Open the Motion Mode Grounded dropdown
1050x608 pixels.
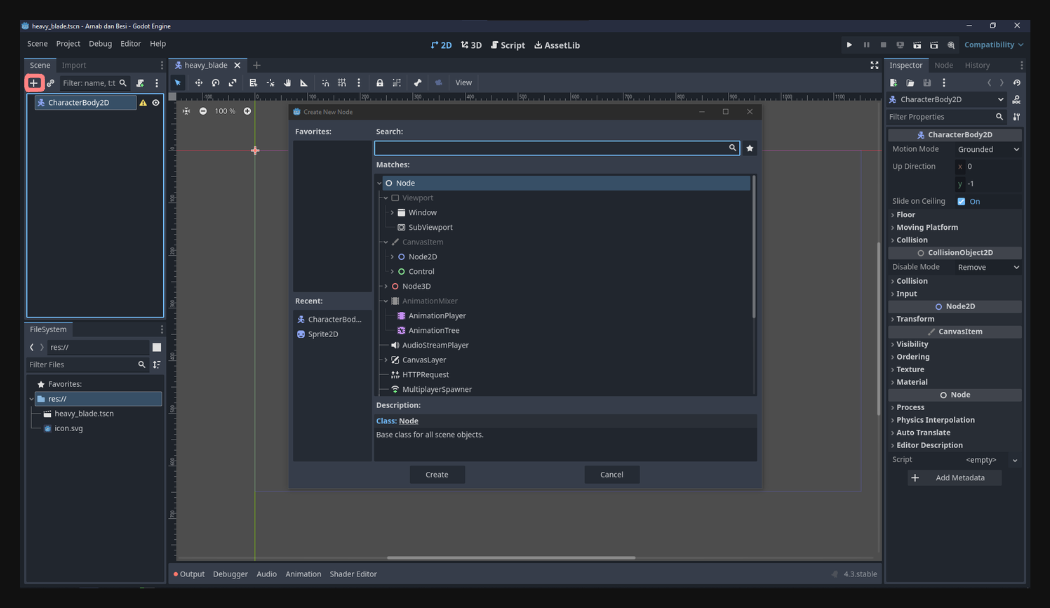coord(987,149)
